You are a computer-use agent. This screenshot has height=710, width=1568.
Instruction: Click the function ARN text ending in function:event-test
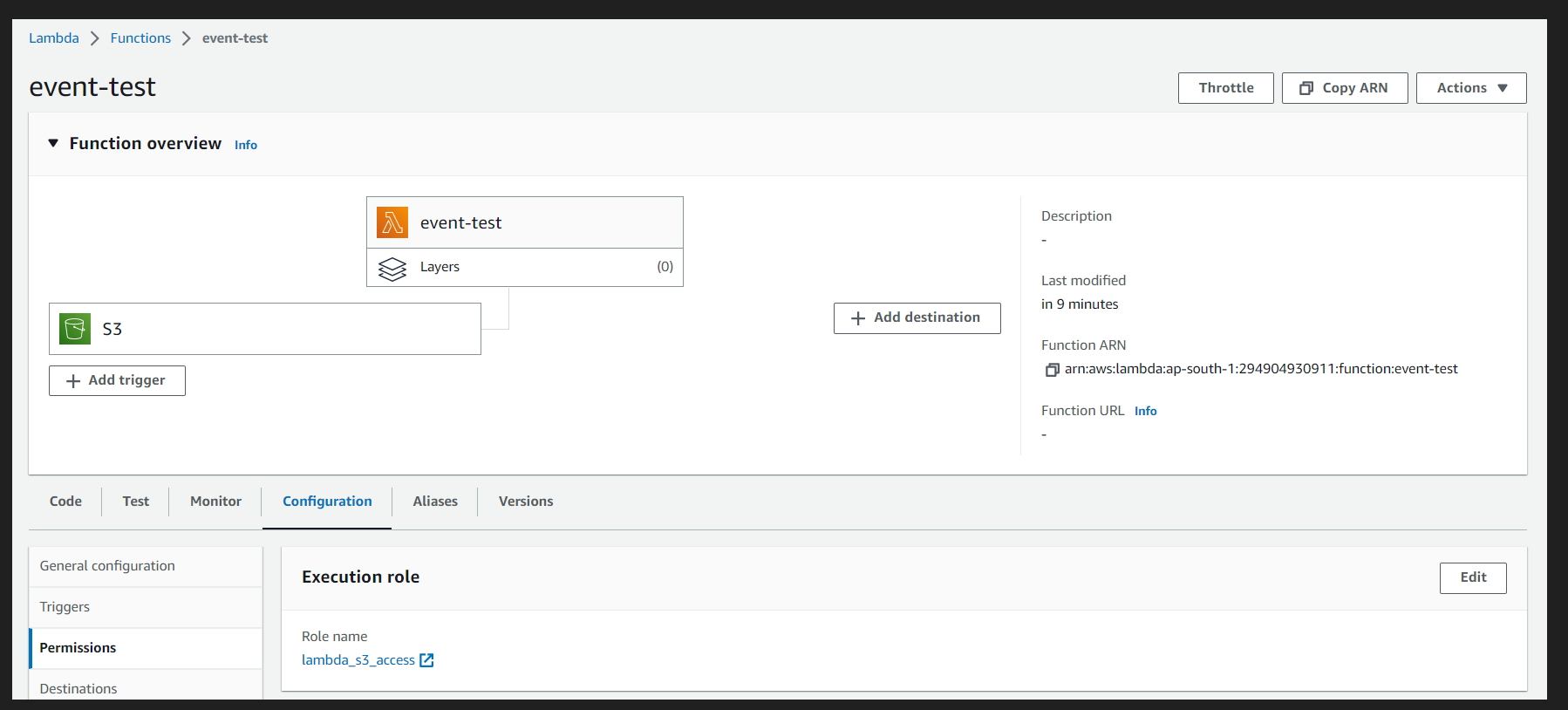pos(1261,369)
